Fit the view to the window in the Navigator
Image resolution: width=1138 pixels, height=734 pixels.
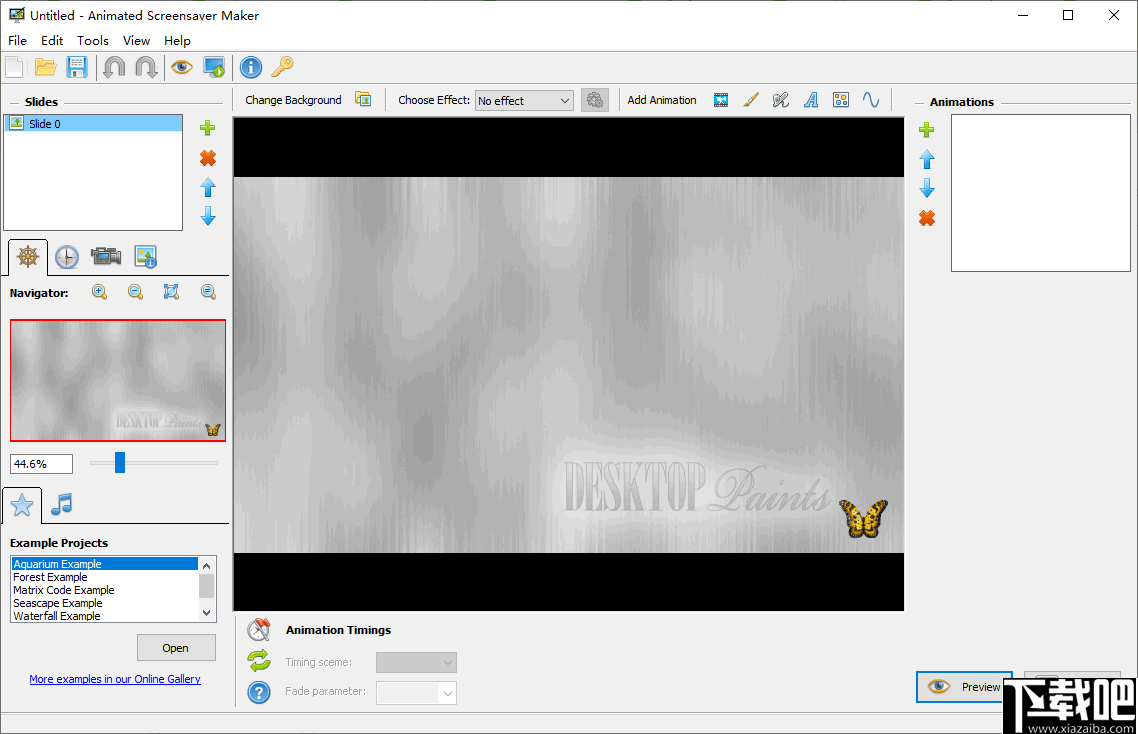[x=171, y=292]
